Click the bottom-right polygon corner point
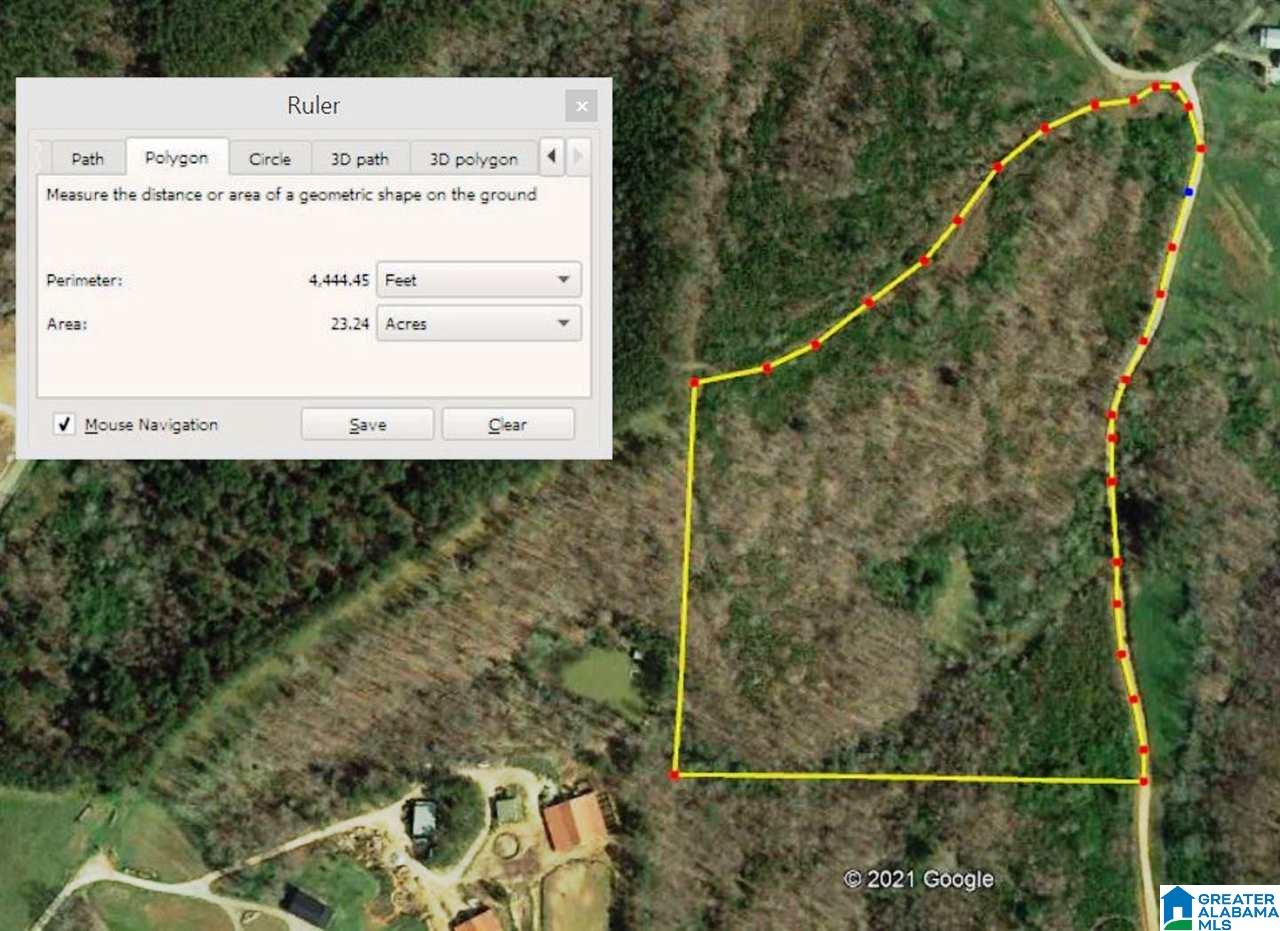The image size is (1280, 931). point(1143,781)
